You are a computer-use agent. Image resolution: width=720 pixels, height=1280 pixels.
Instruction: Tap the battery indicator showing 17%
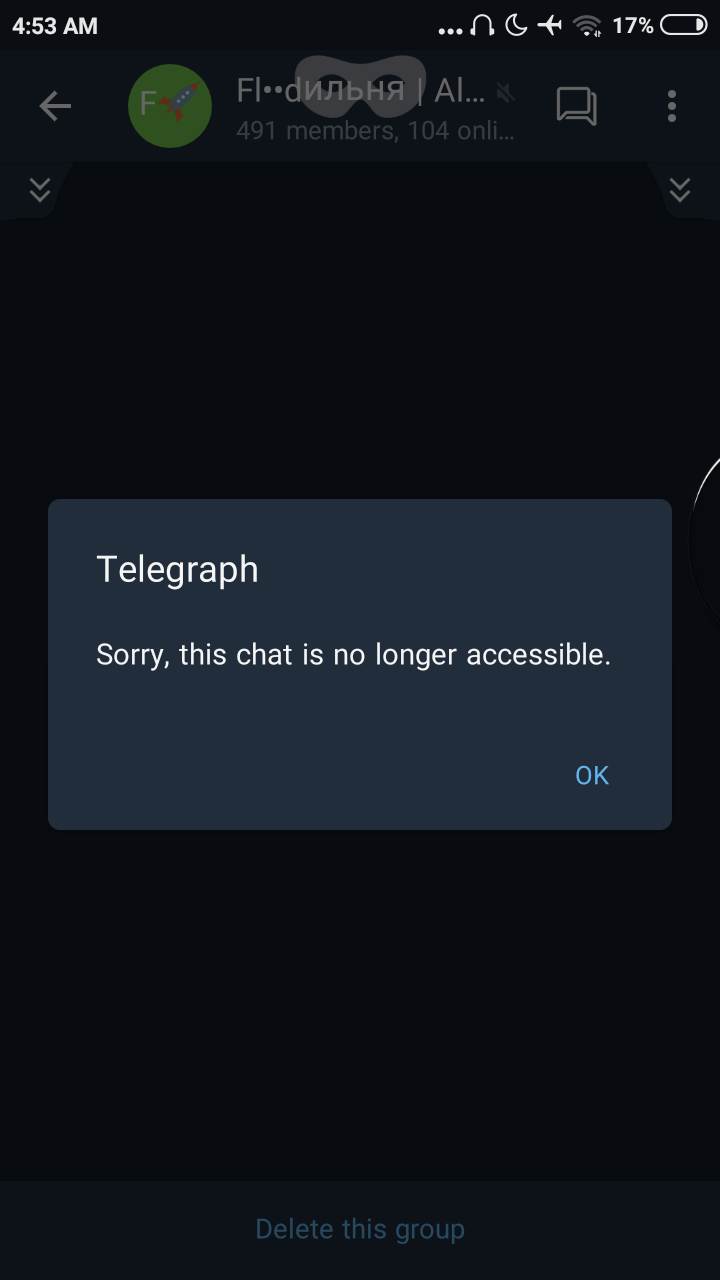[660, 25]
